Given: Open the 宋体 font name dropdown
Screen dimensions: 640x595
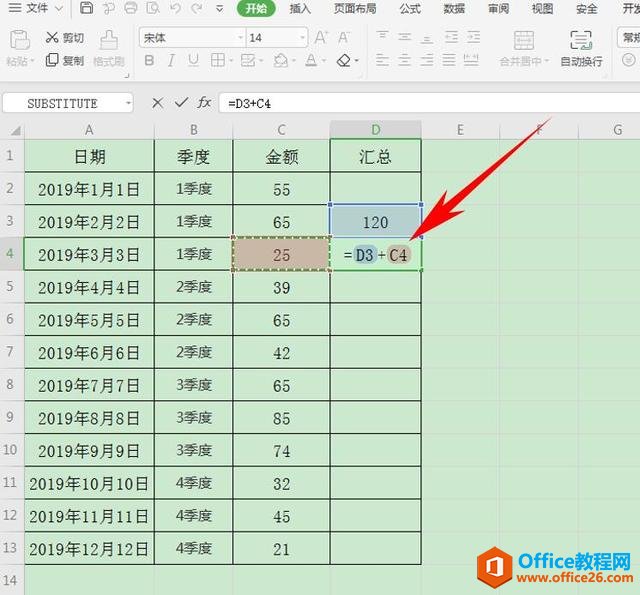Looking at the screenshot, I should click(240, 38).
